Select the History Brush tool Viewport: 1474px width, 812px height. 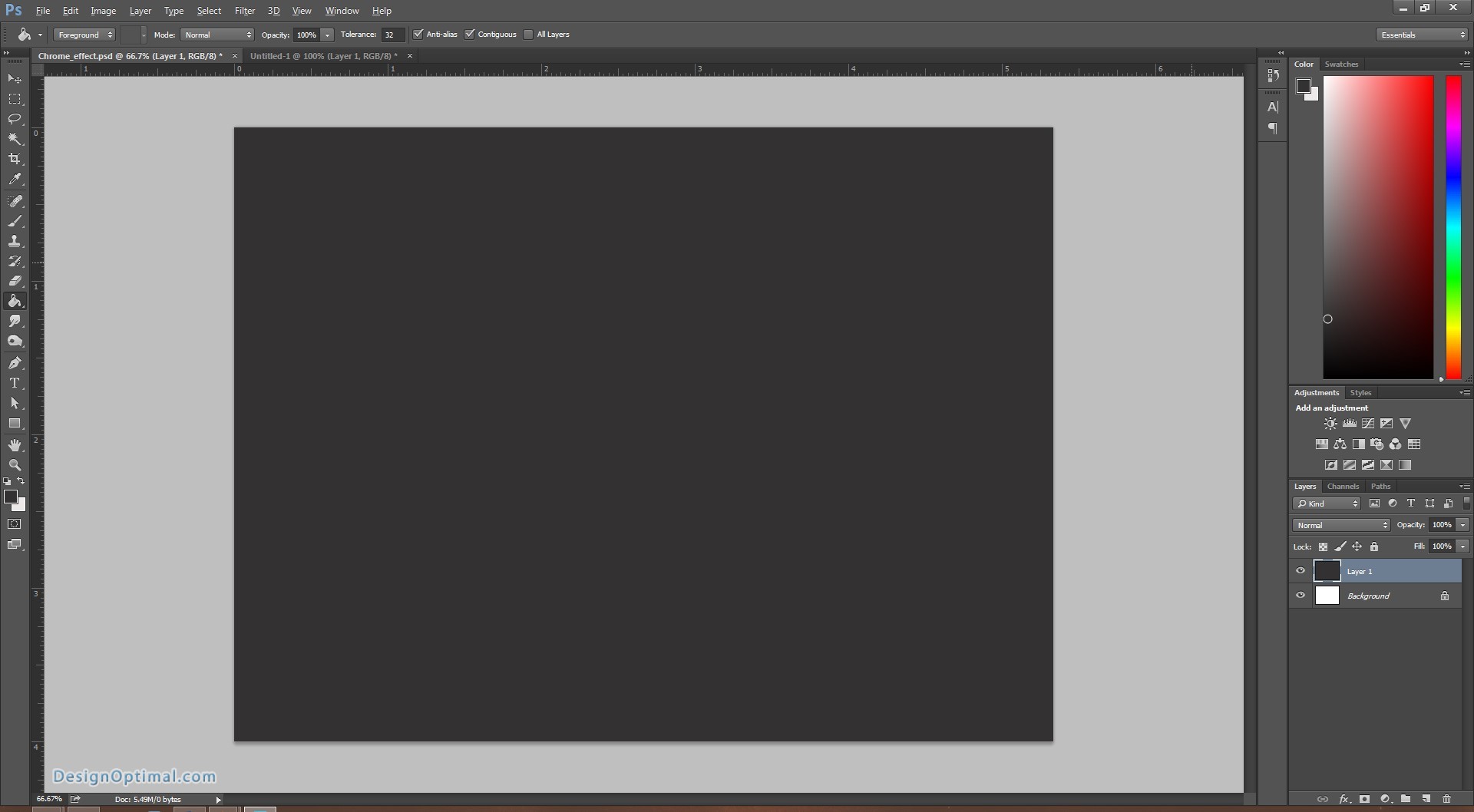[x=15, y=261]
